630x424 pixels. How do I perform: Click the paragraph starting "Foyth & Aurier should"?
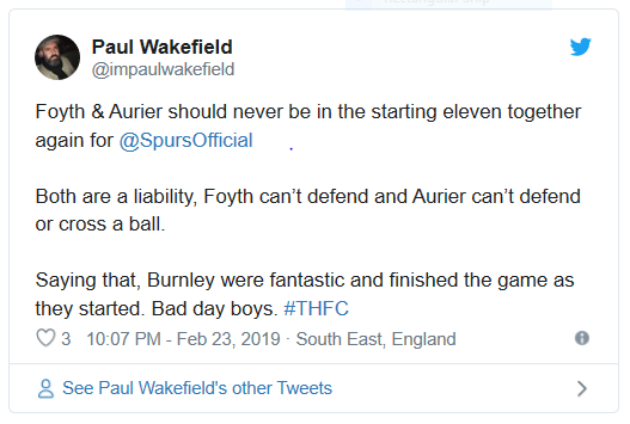click(308, 126)
